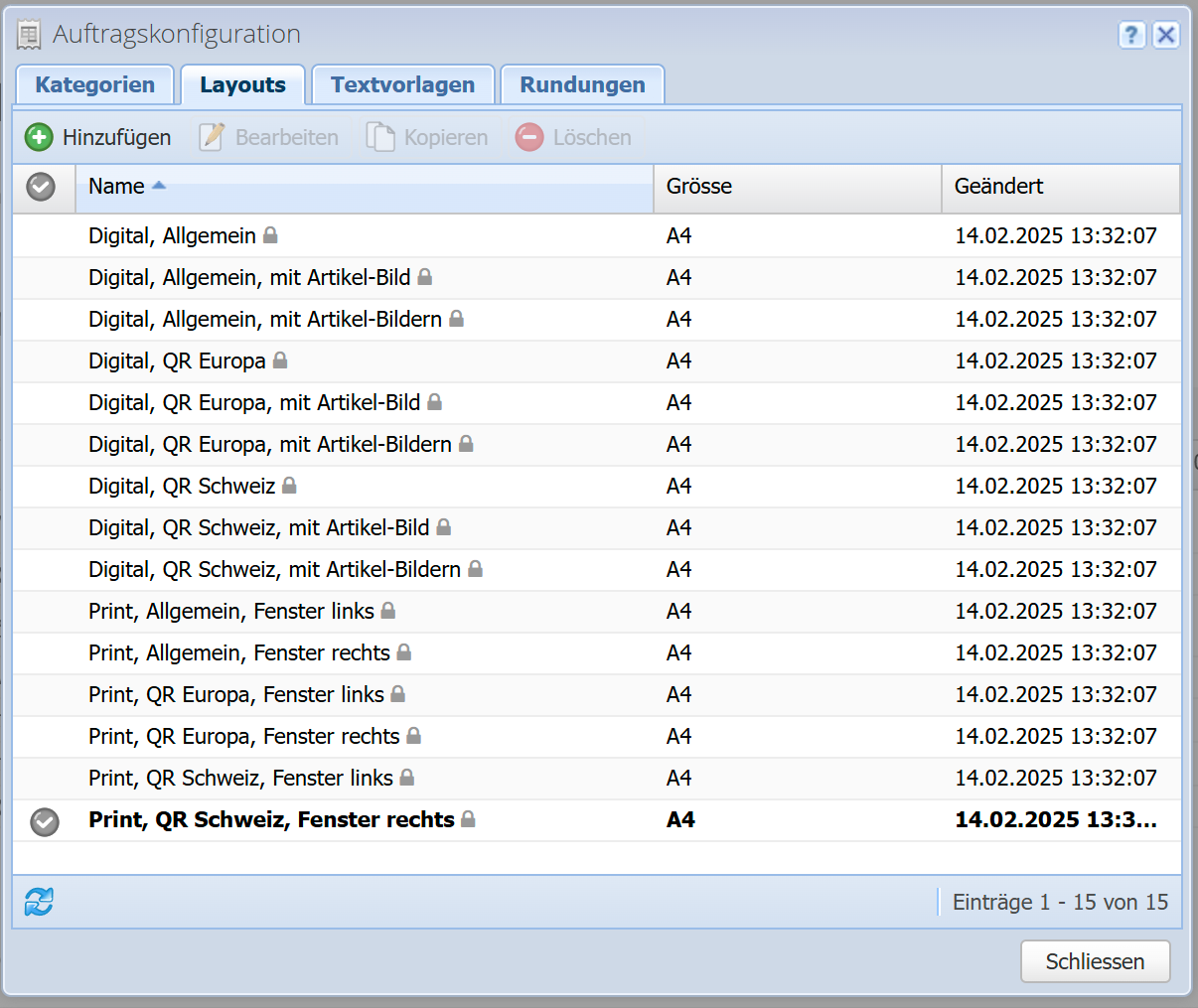The image size is (1198, 1008).
Task: Click the Auftragskonfiguration title icon
Action: (30, 35)
